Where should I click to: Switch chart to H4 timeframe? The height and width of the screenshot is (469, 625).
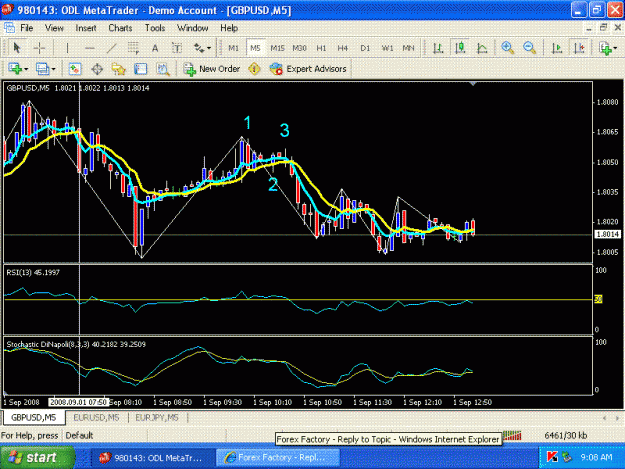[x=342, y=48]
